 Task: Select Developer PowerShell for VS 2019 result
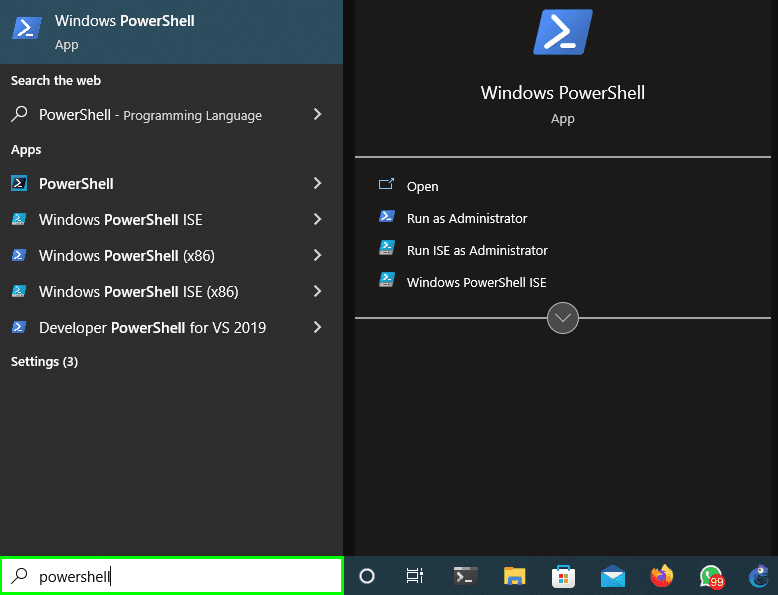[152, 328]
